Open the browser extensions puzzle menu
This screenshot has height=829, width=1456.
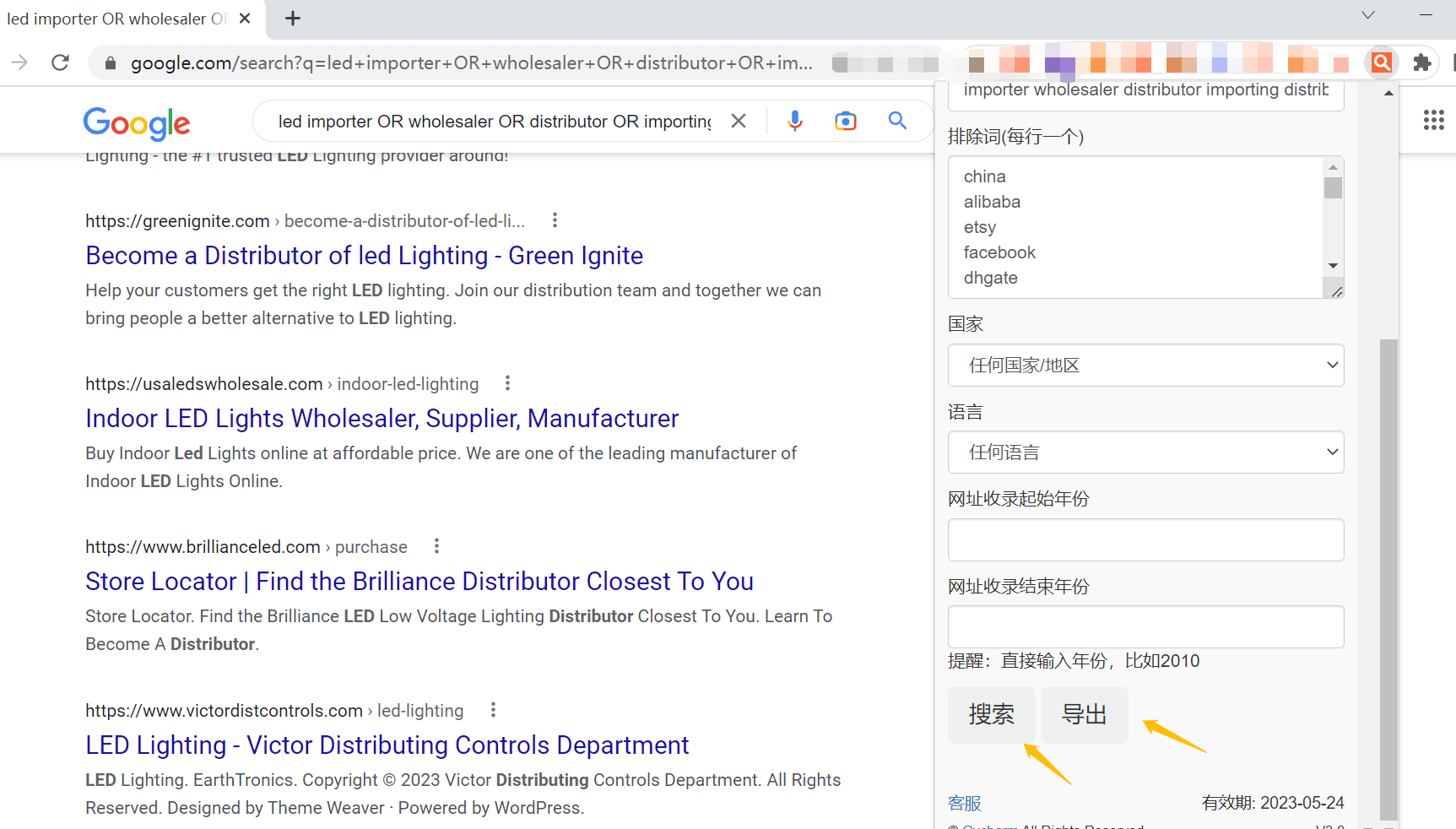(x=1422, y=62)
